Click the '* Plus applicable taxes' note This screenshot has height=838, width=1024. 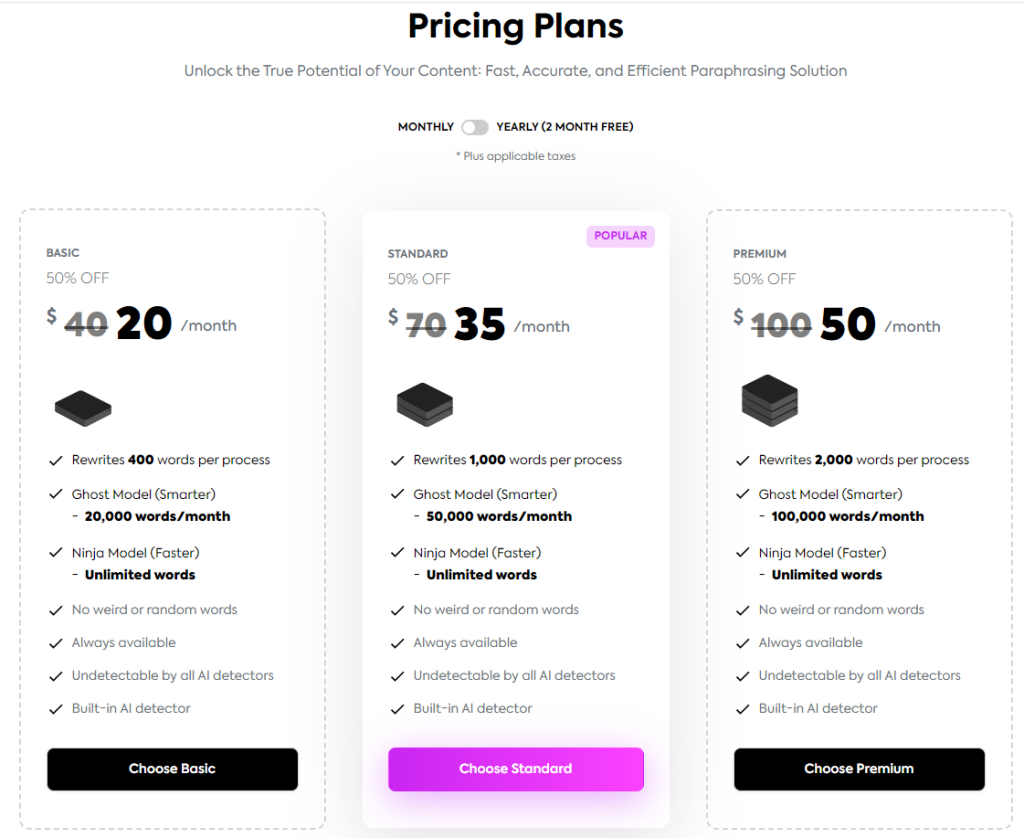click(515, 156)
